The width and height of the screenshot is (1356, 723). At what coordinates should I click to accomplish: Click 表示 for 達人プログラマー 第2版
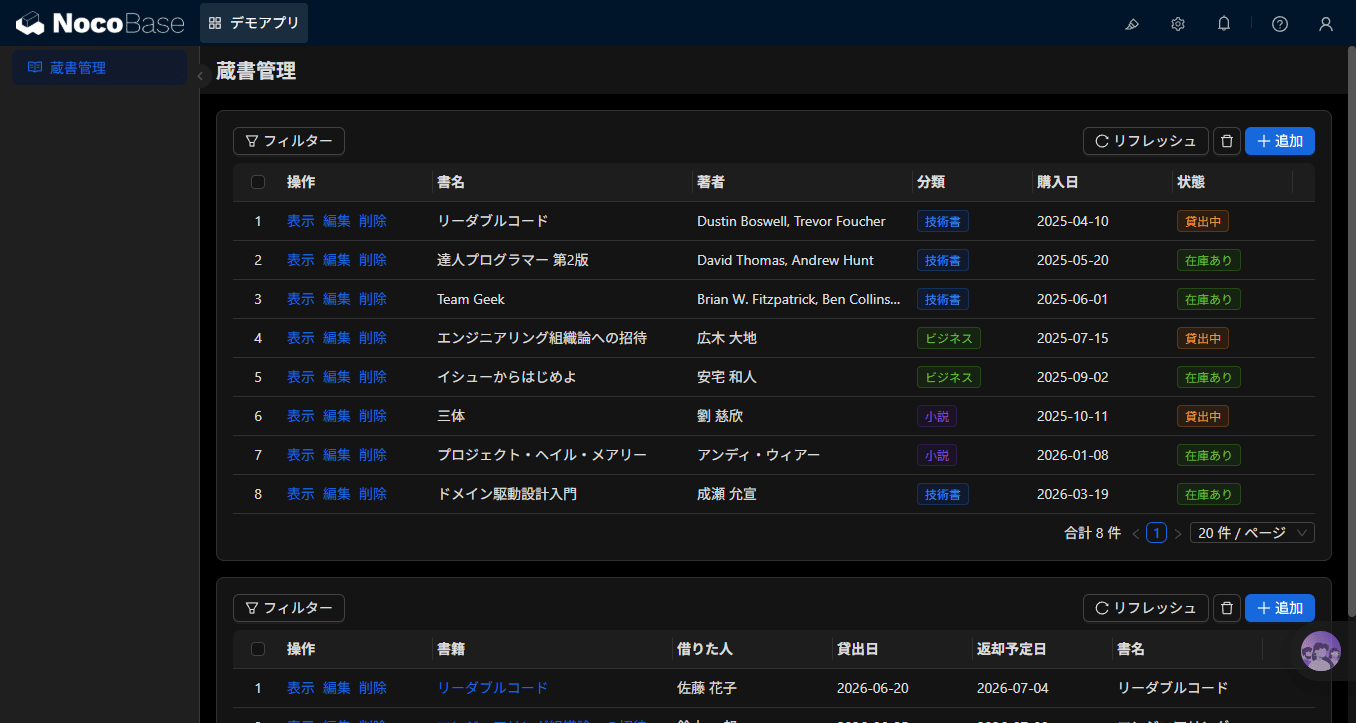301,260
